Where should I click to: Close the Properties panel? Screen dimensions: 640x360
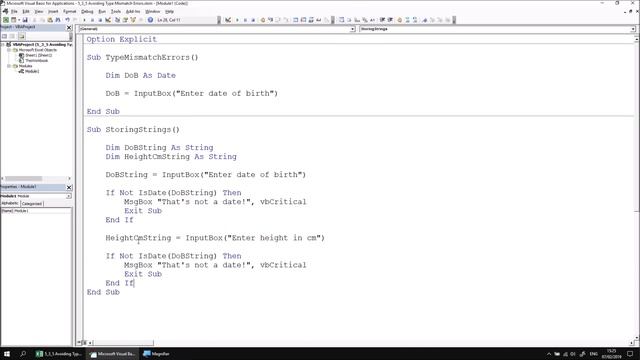click(x=69, y=187)
